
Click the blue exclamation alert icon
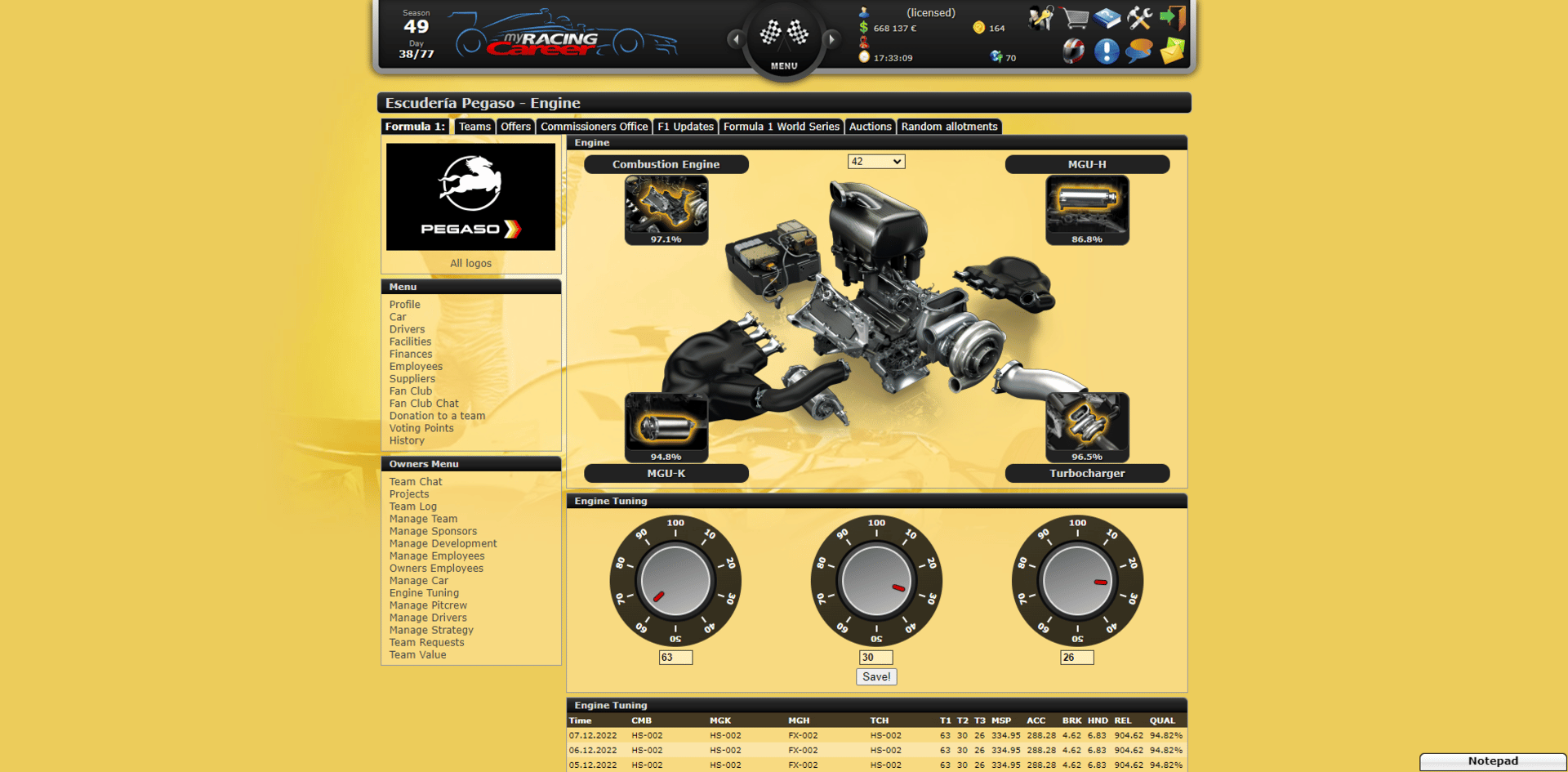coord(1107,51)
